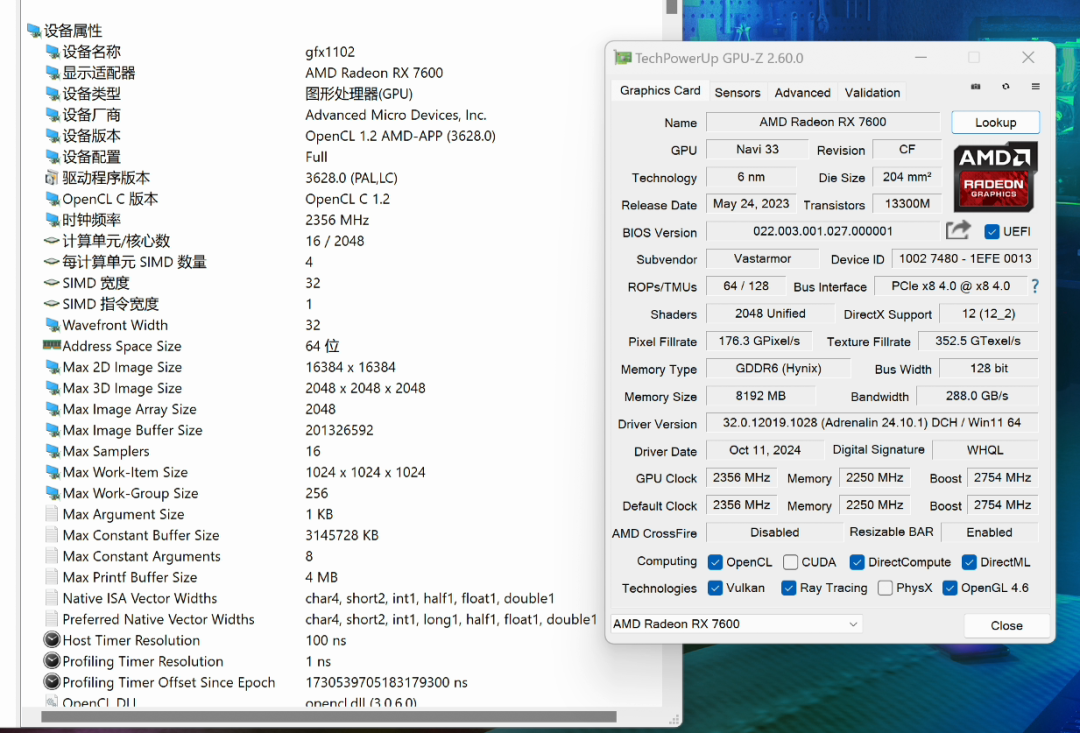Toggle the OpenGL 4.6 checkbox
This screenshot has height=733, width=1080.
950,588
